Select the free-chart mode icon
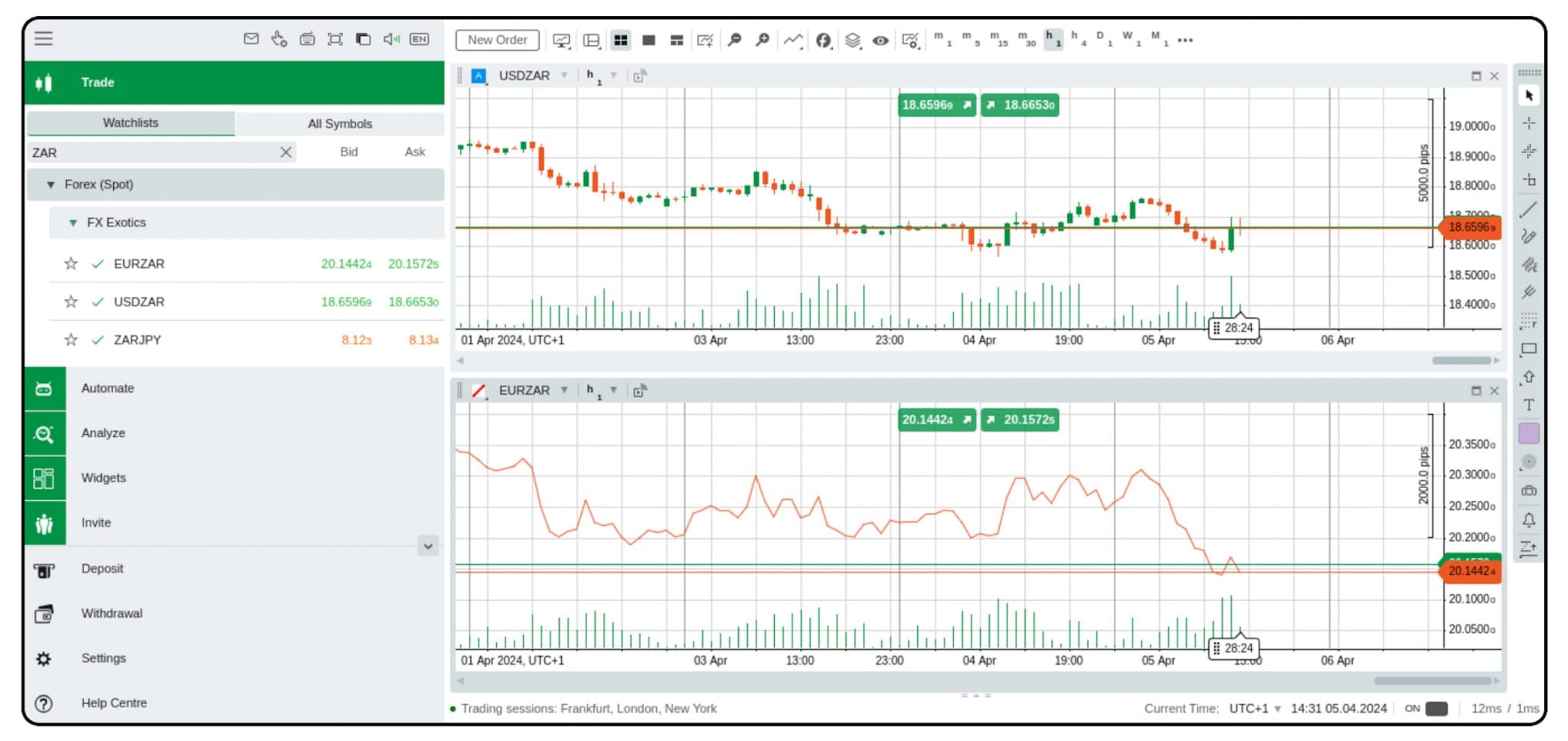The width and height of the screenshot is (1568, 741). (677, 40)
